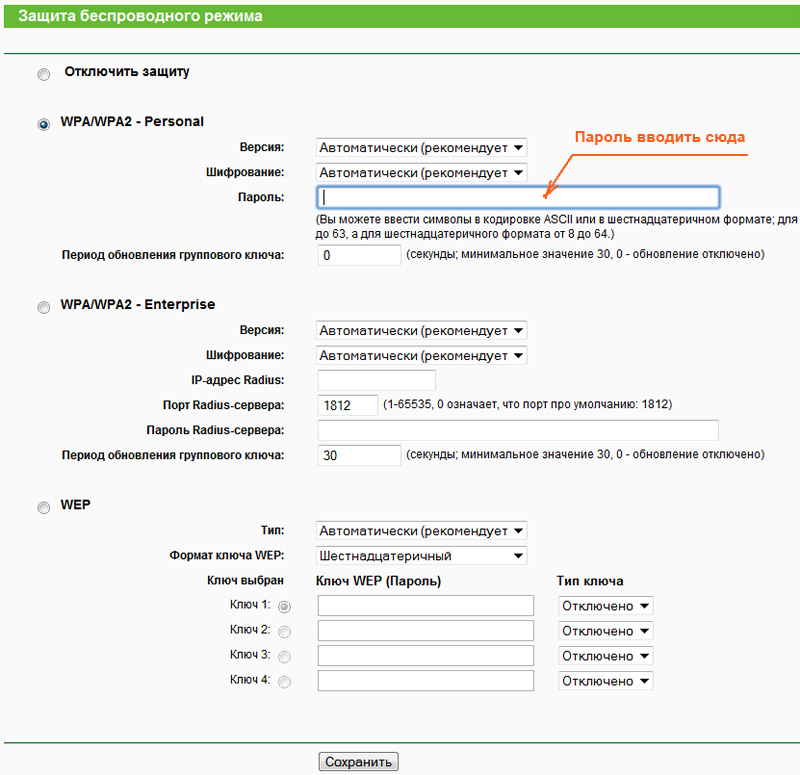Select Ключ 1 radio button
The width and height of the screenshot is (800, 775).
click(x=284, y=607)
